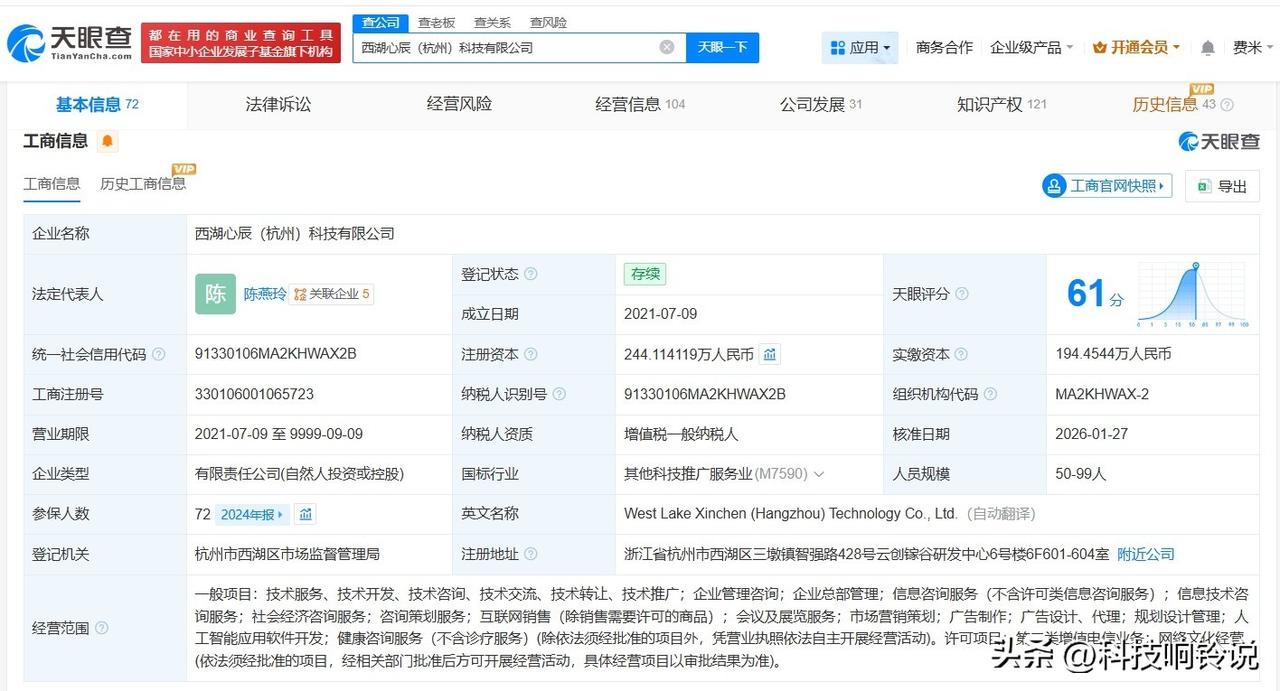Click the 194.4544万人民币 paid-in capital
Screen dimensions: 1280x691
1113,354
